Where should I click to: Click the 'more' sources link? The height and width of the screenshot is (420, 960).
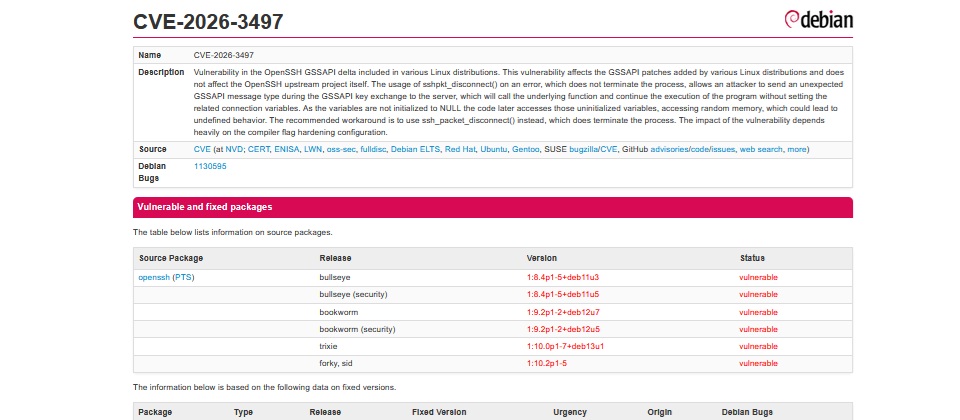(797, 149)
